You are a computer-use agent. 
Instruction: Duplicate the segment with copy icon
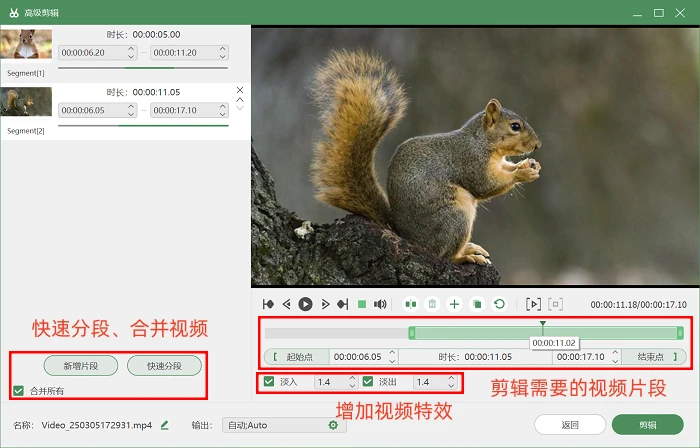(x=477, y=304)
